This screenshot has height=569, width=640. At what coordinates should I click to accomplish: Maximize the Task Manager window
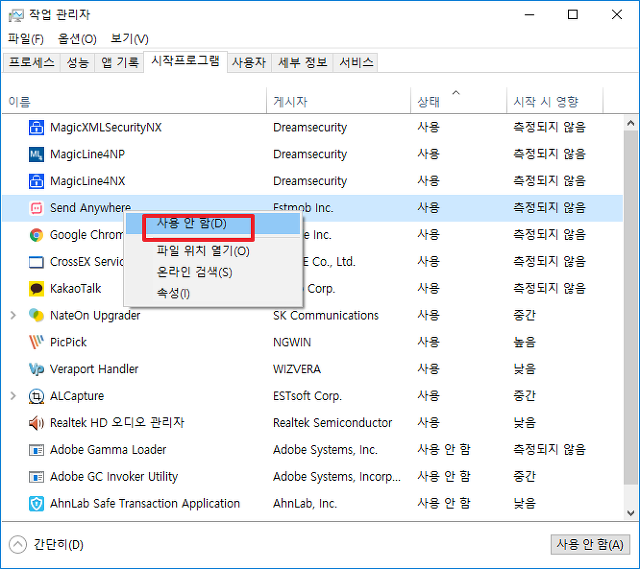(573, 15)
